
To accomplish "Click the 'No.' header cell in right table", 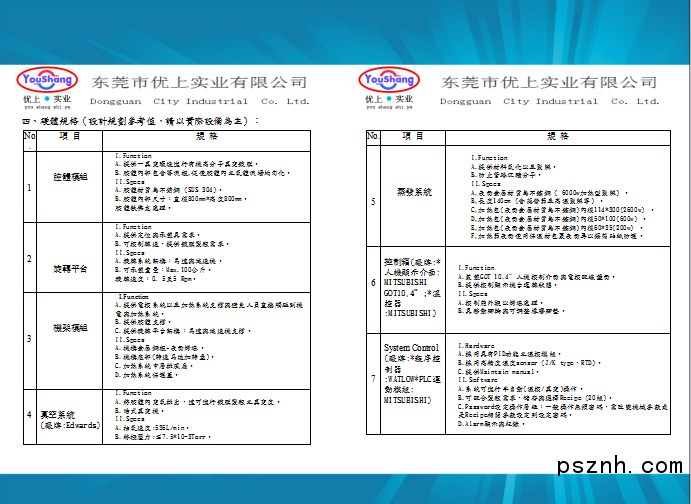I will coord(373,135).
